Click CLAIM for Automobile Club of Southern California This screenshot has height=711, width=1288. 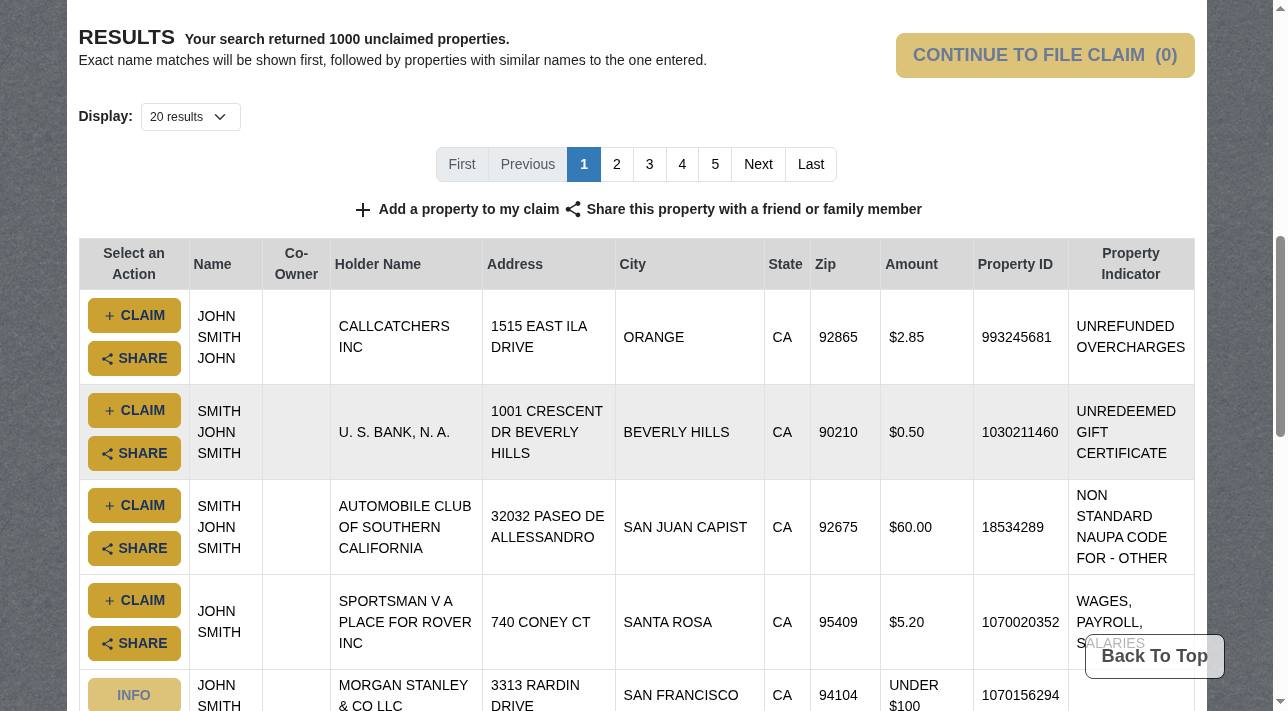click(134, 505)
